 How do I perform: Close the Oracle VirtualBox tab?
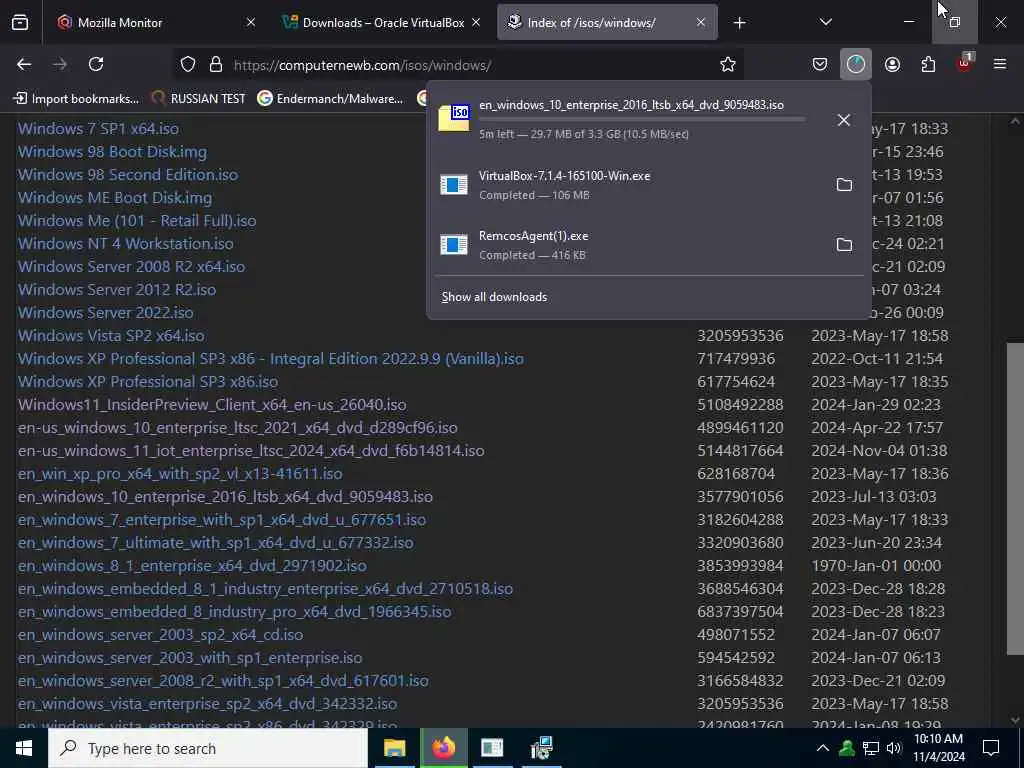tap(476, 23)
